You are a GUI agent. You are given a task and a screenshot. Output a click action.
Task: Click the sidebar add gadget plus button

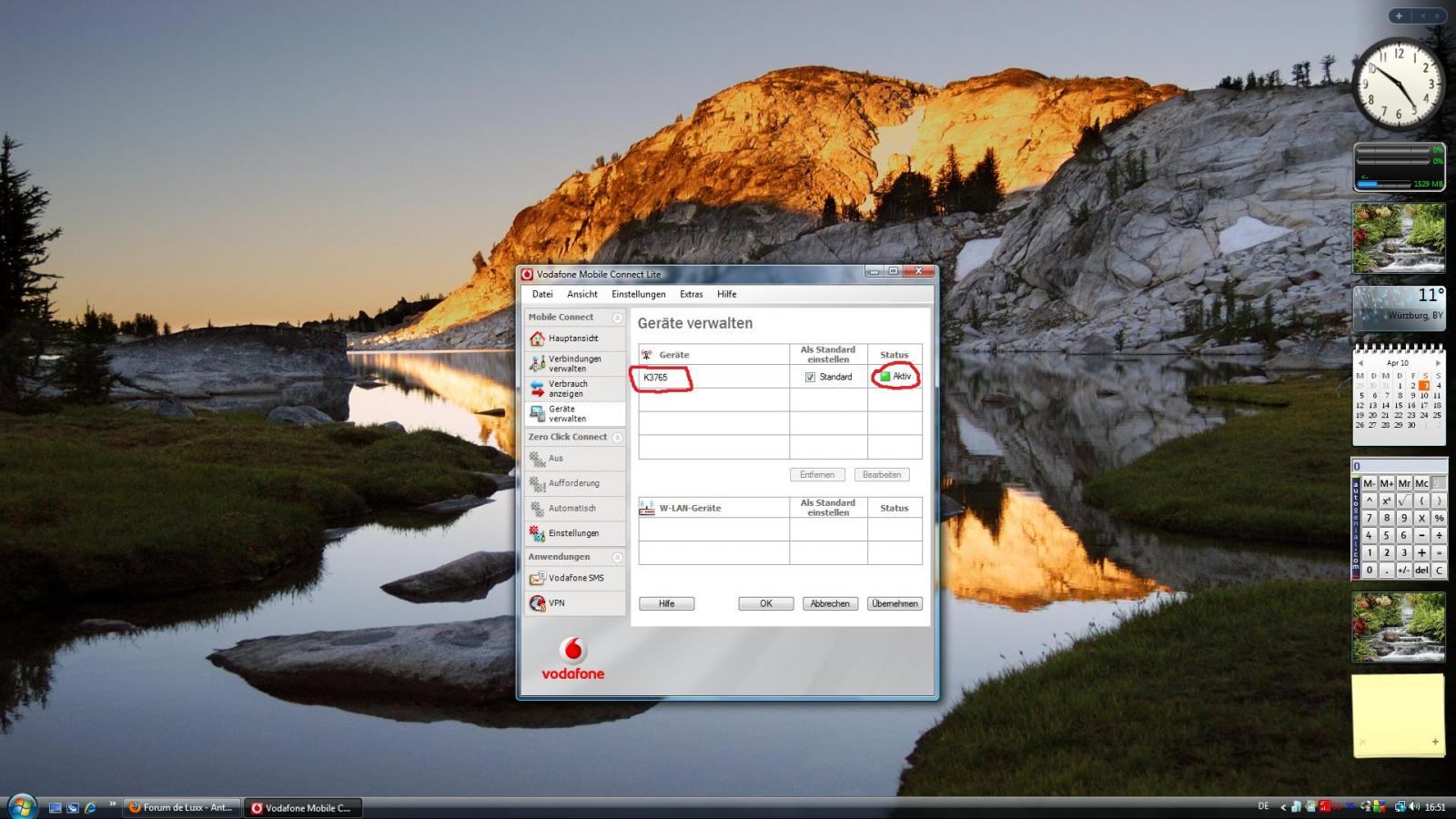click(1400, 15)
